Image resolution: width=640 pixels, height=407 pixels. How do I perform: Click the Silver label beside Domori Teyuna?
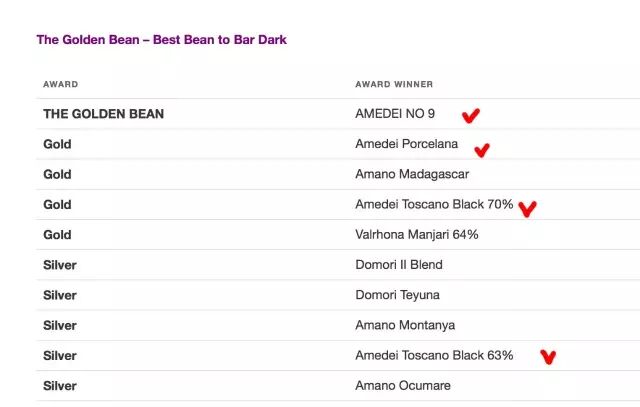(x=60, y=295)
